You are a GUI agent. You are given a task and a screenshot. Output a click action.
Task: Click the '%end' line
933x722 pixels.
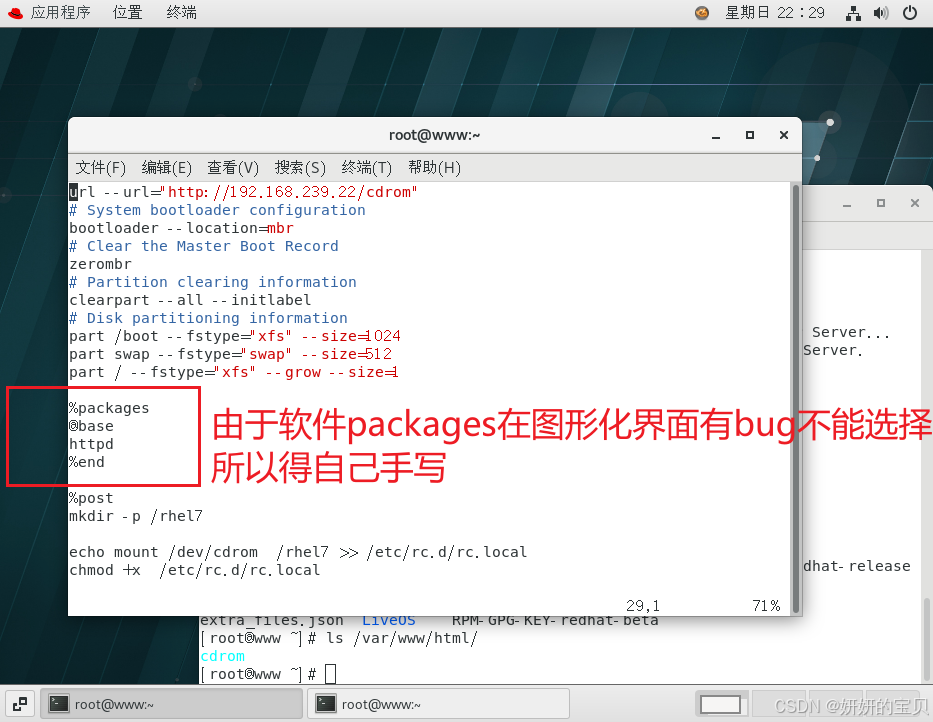87,462
